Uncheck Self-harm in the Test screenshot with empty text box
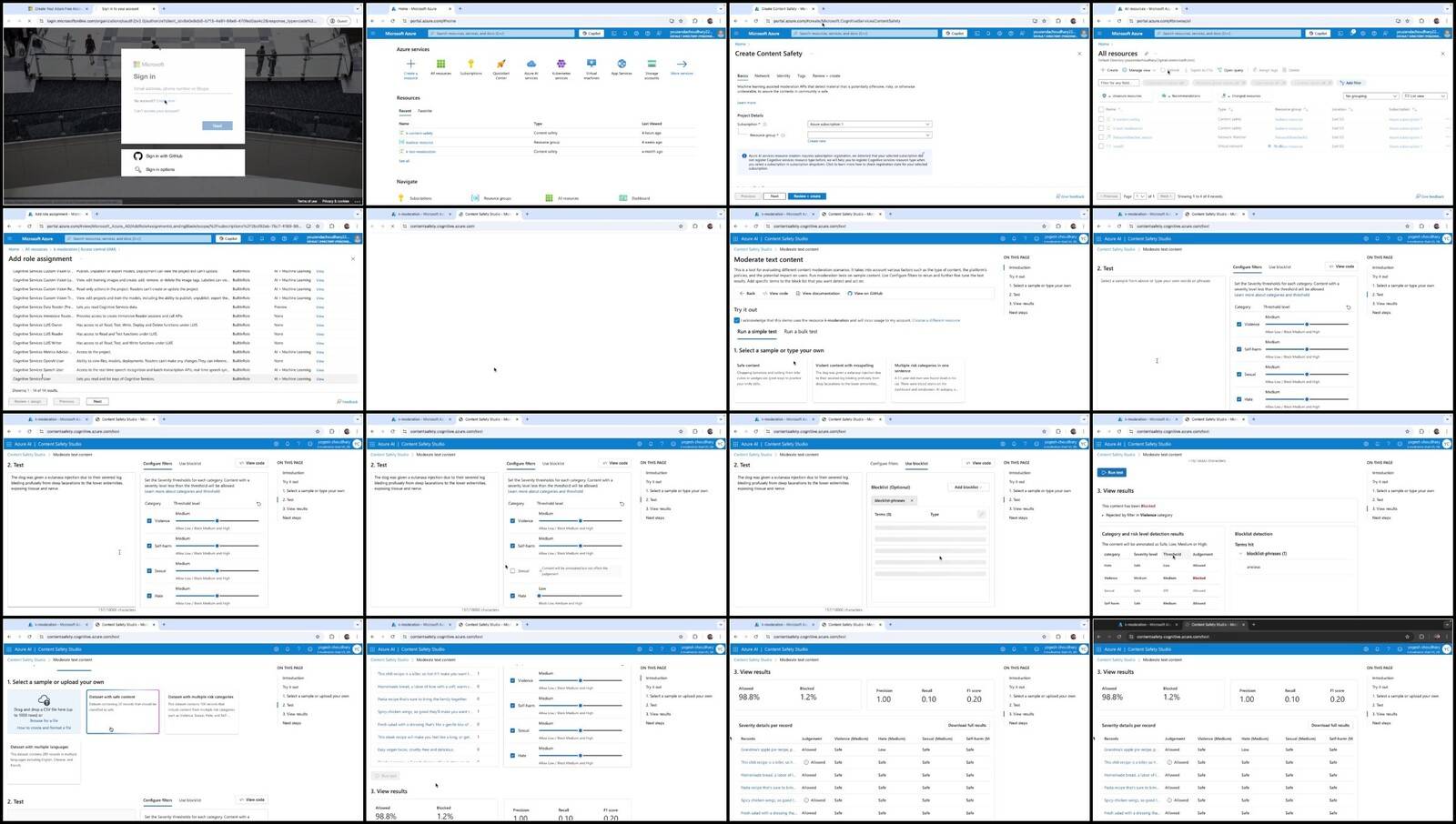Screen dimensions: 1456x824 [1239, 348]
